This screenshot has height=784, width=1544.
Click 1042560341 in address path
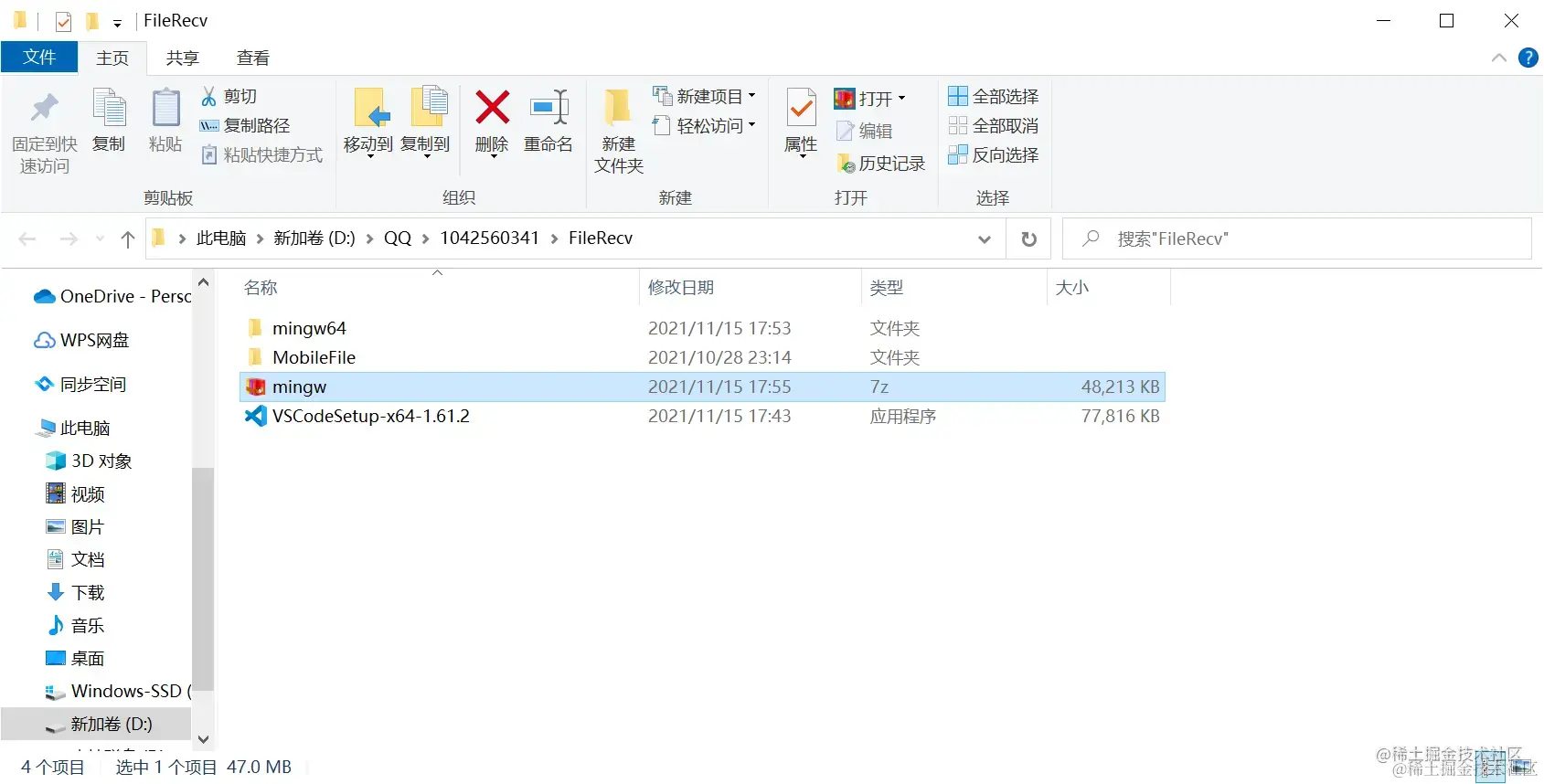point(489,238)
